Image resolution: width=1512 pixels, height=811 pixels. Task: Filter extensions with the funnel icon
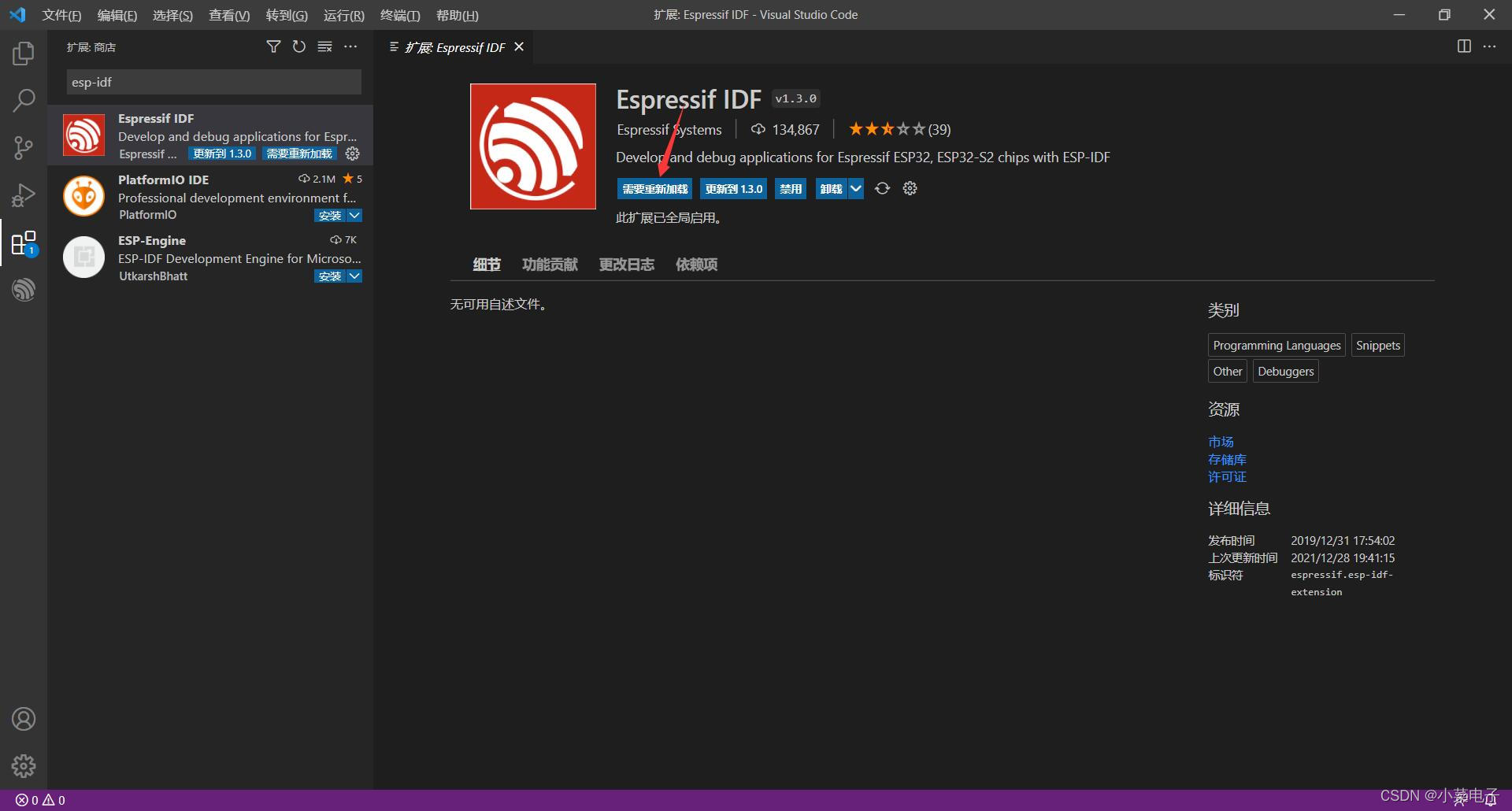click(x=273, y=47)
